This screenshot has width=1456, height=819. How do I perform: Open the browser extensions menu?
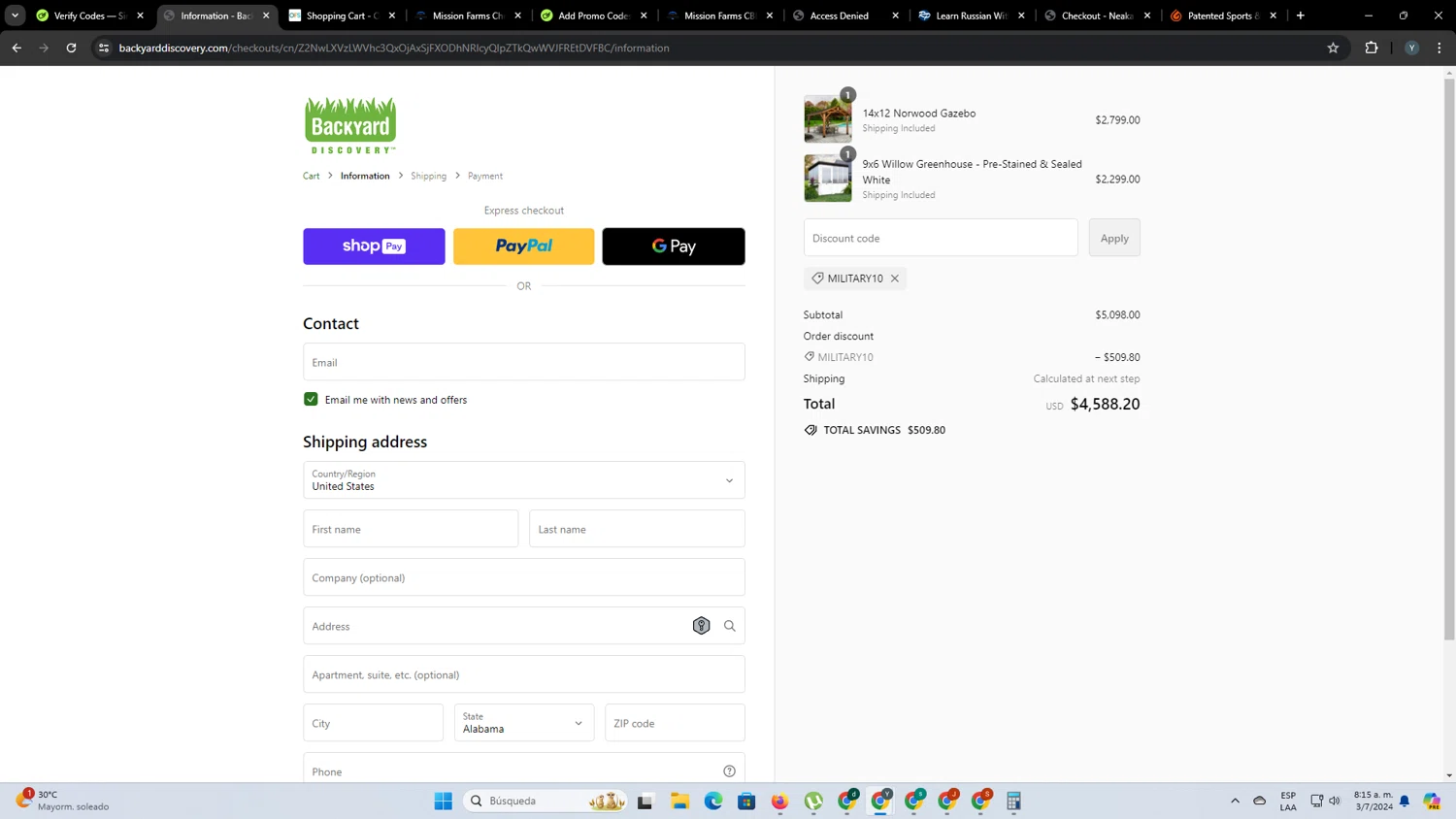tap(1372, 48)
